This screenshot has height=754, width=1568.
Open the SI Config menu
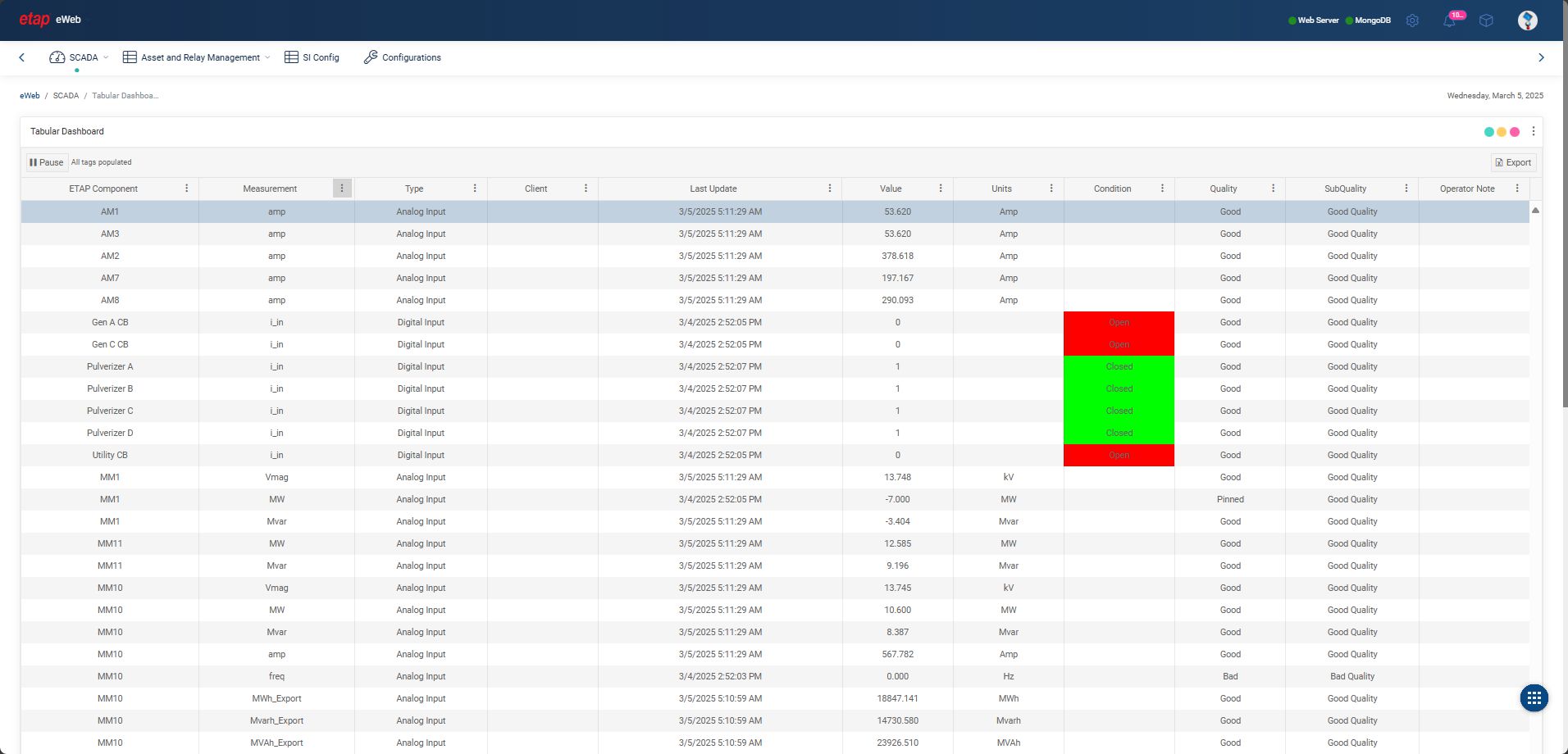coord(312,57)
